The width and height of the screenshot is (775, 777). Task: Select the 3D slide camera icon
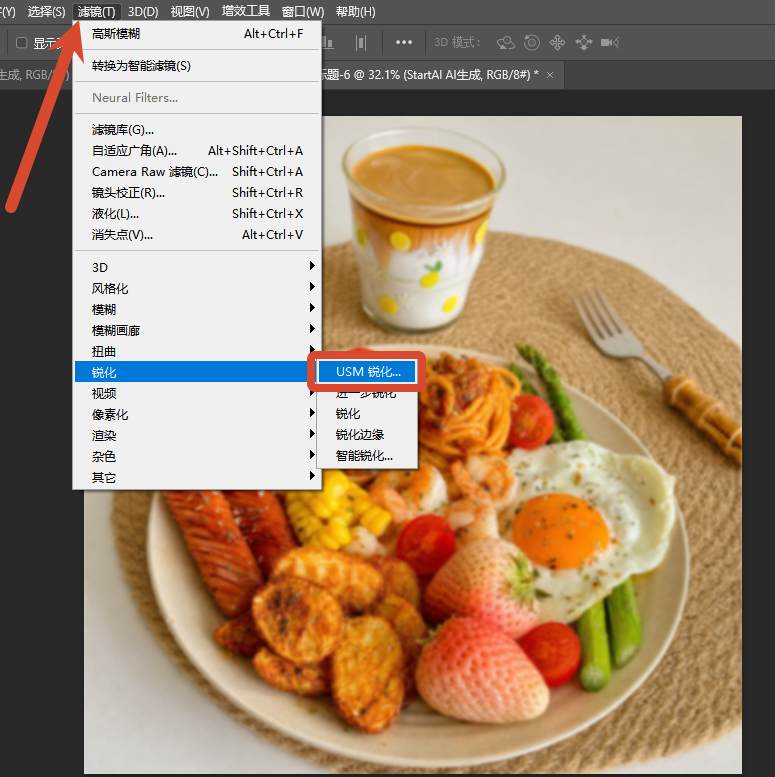(x=584, y=43)
